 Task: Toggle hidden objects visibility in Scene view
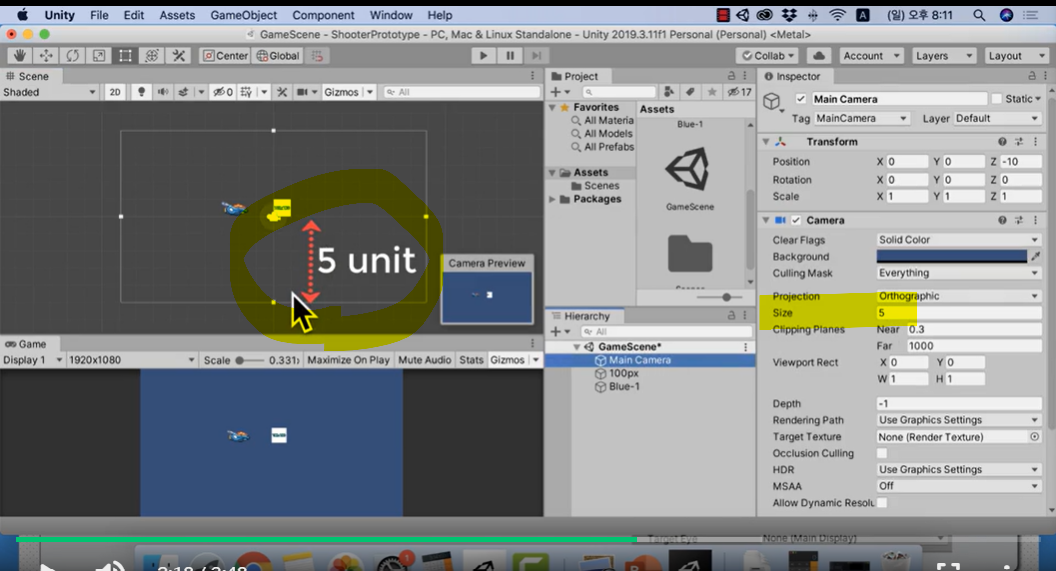point(223,92)
